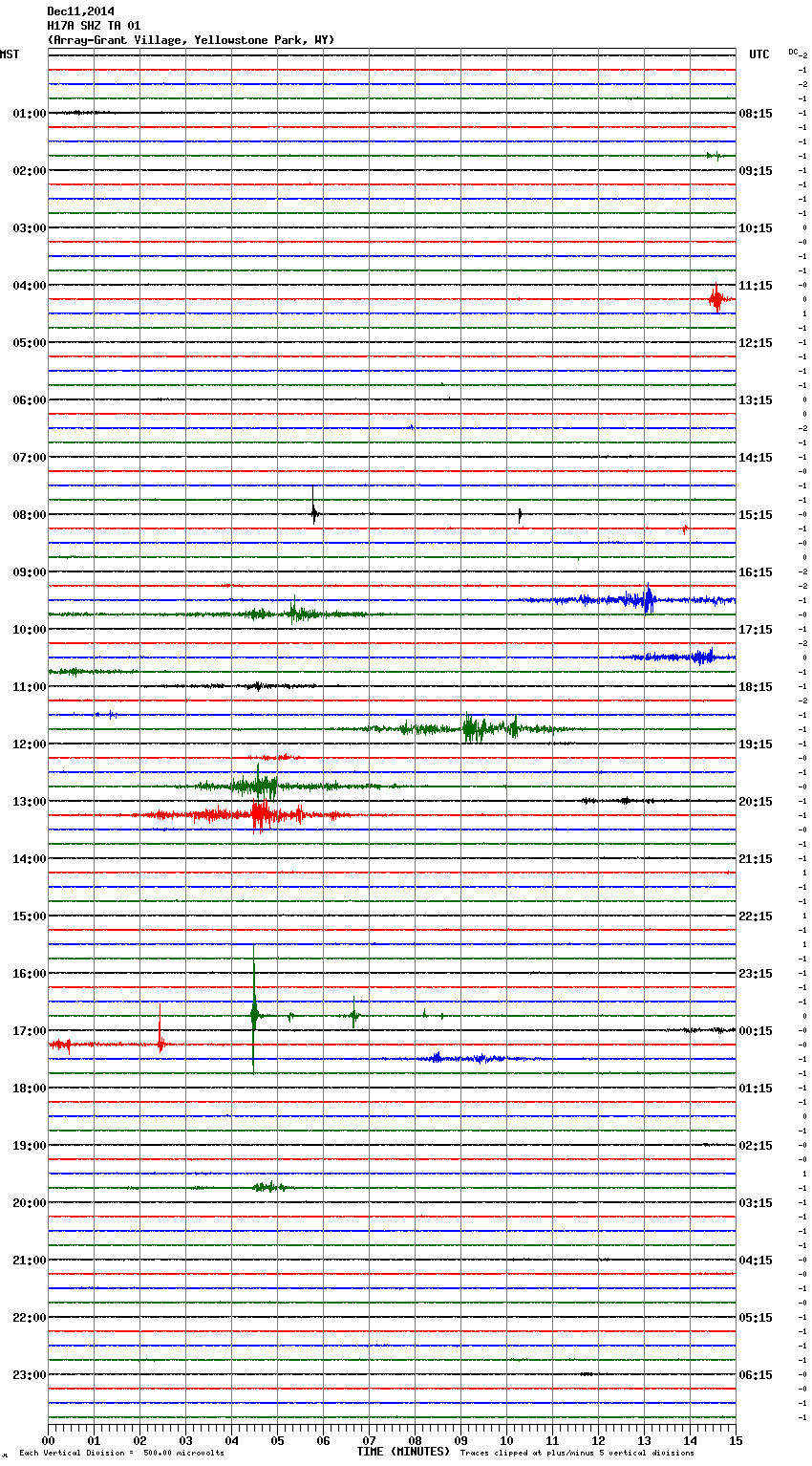Click the red event on trace after 13:00

[x=258, y=815]
